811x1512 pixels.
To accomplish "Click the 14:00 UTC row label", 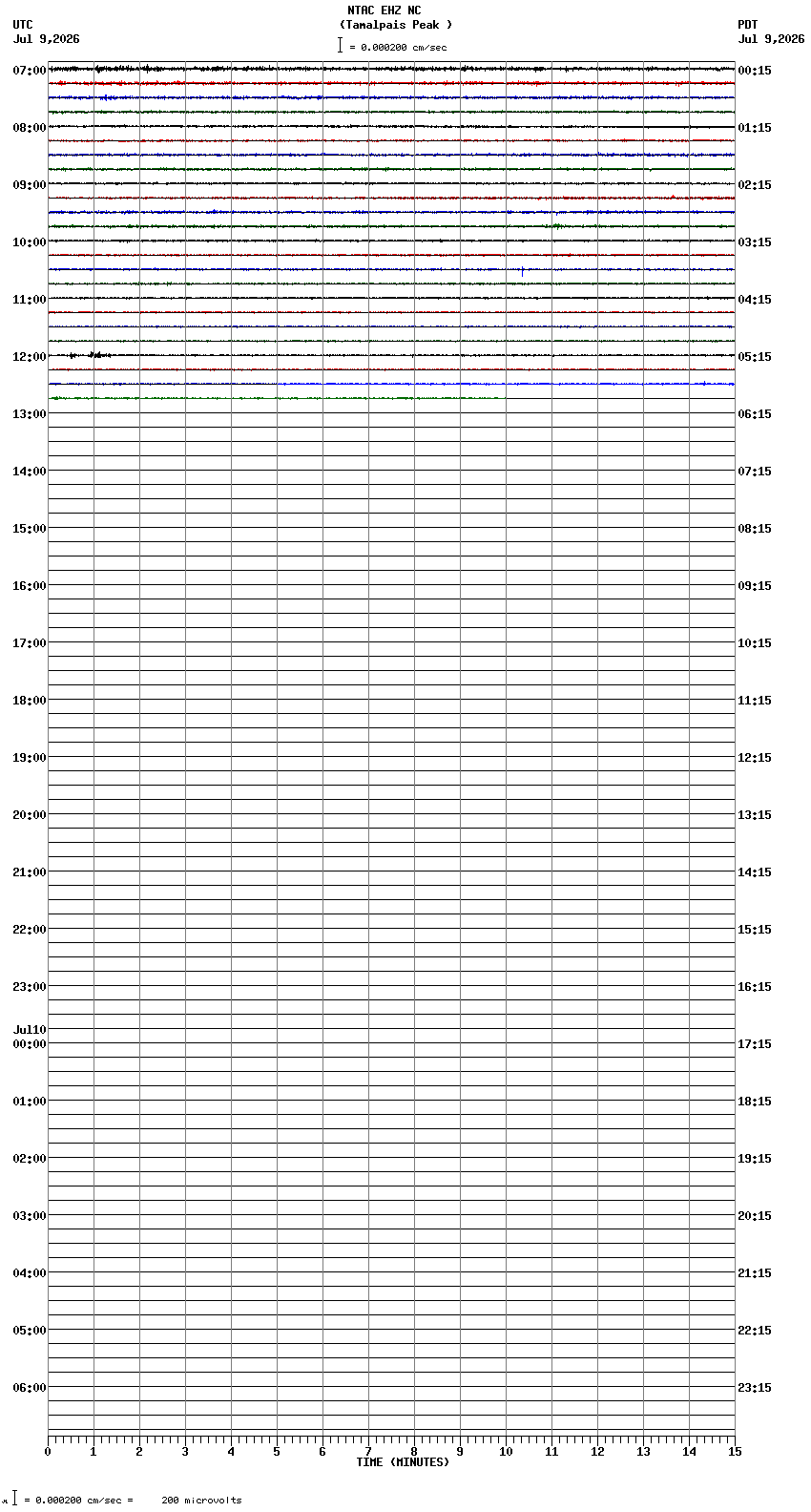I will click(30, 472).
